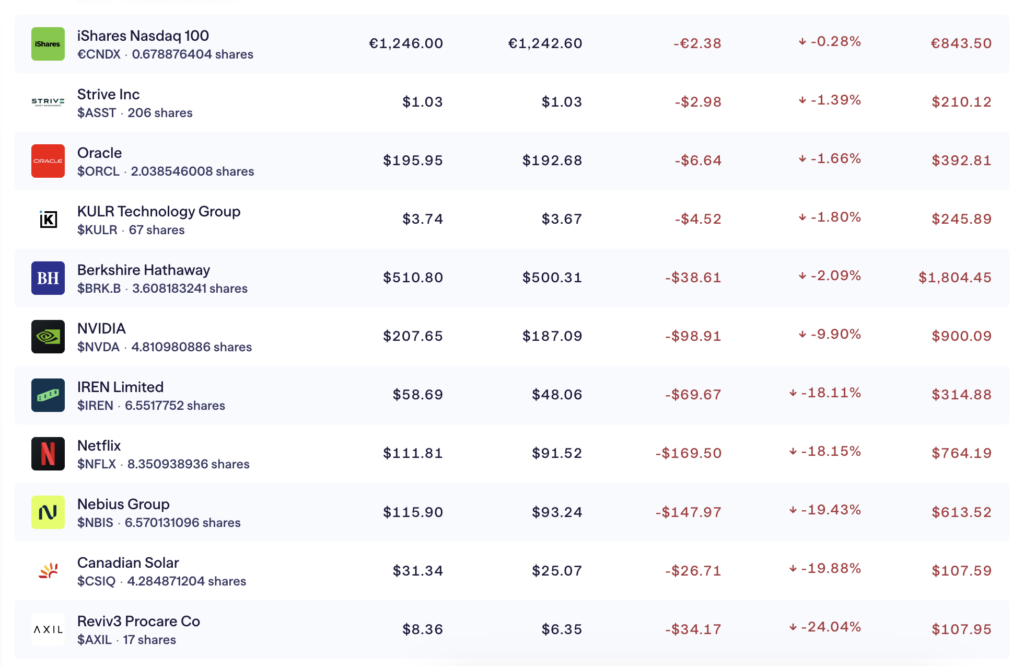Open the Oracle holding name link
The width and height of the screenshot is (1024, 666).
[x=100, y=153]
